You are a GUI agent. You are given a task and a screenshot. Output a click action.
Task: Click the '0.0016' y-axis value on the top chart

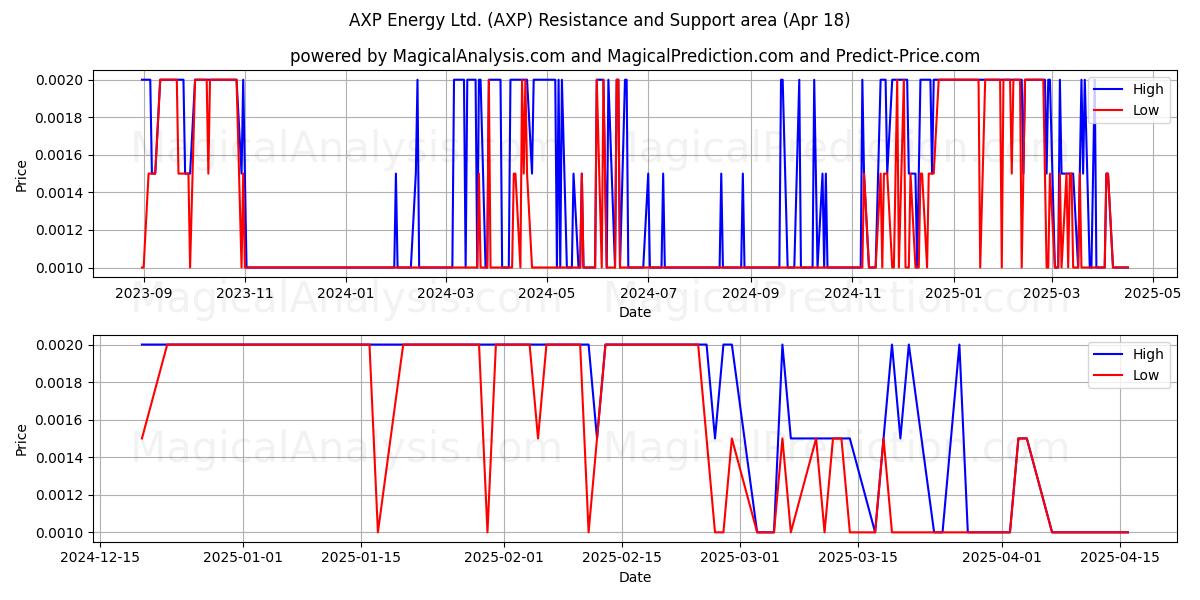coord(61,155)
